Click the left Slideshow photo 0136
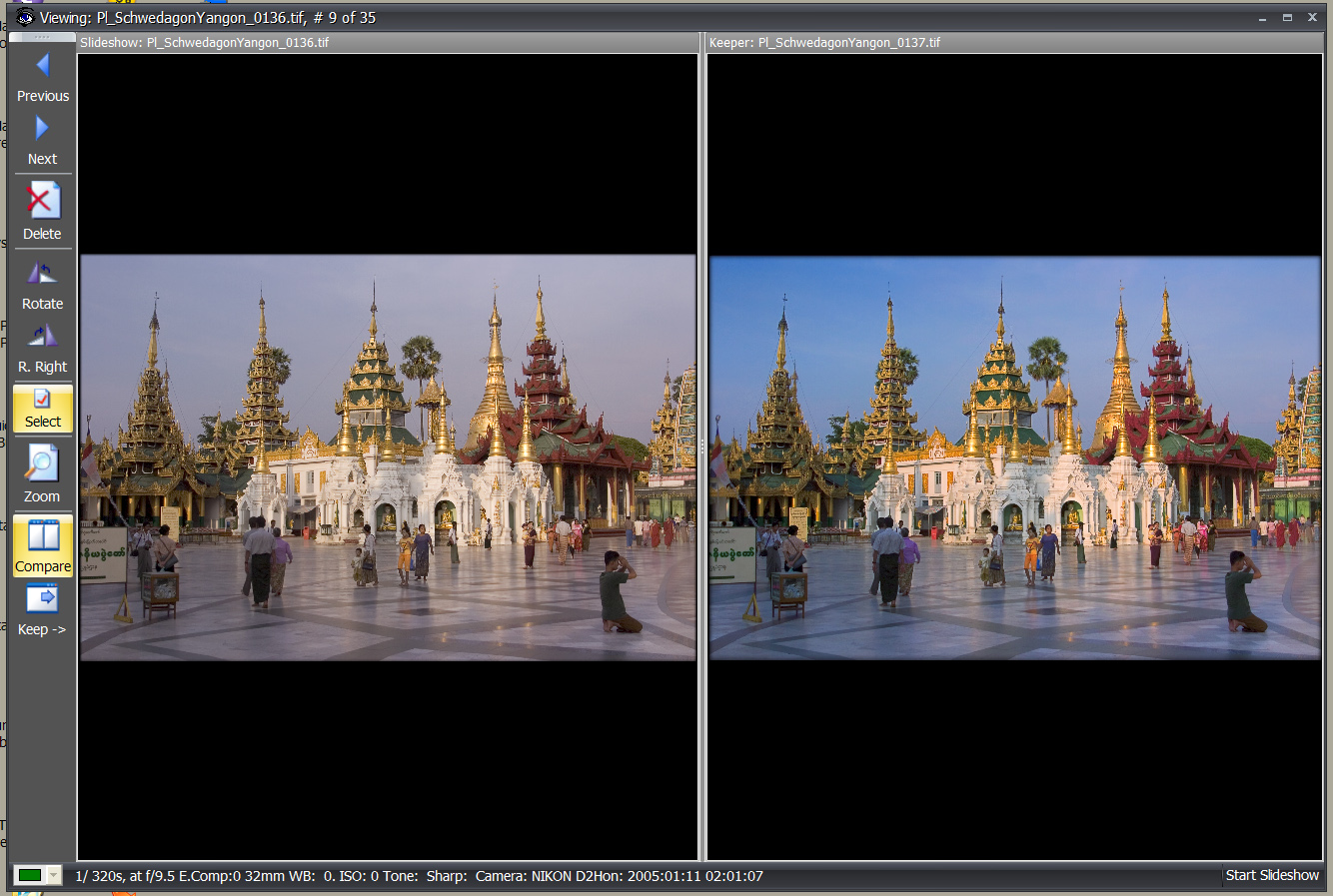 [x=388, y=457]
